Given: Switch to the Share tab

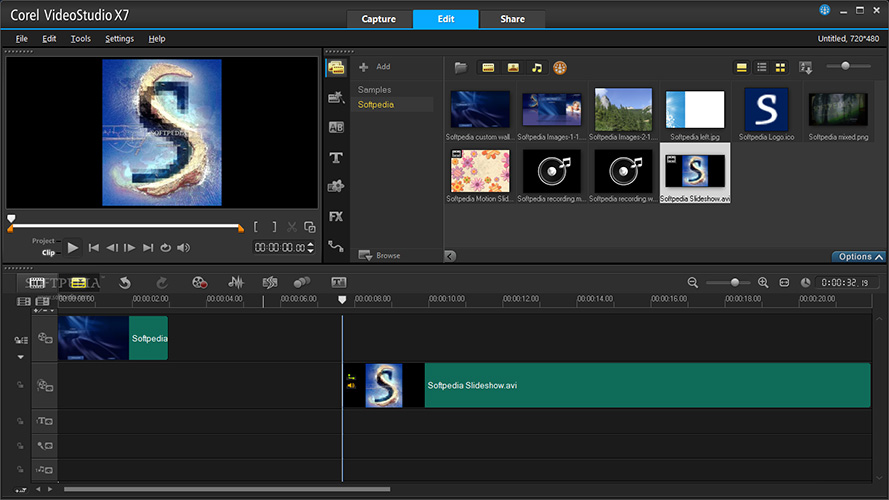Looking at the screenshot, I should pyautogui.click(x=512, y=19).
